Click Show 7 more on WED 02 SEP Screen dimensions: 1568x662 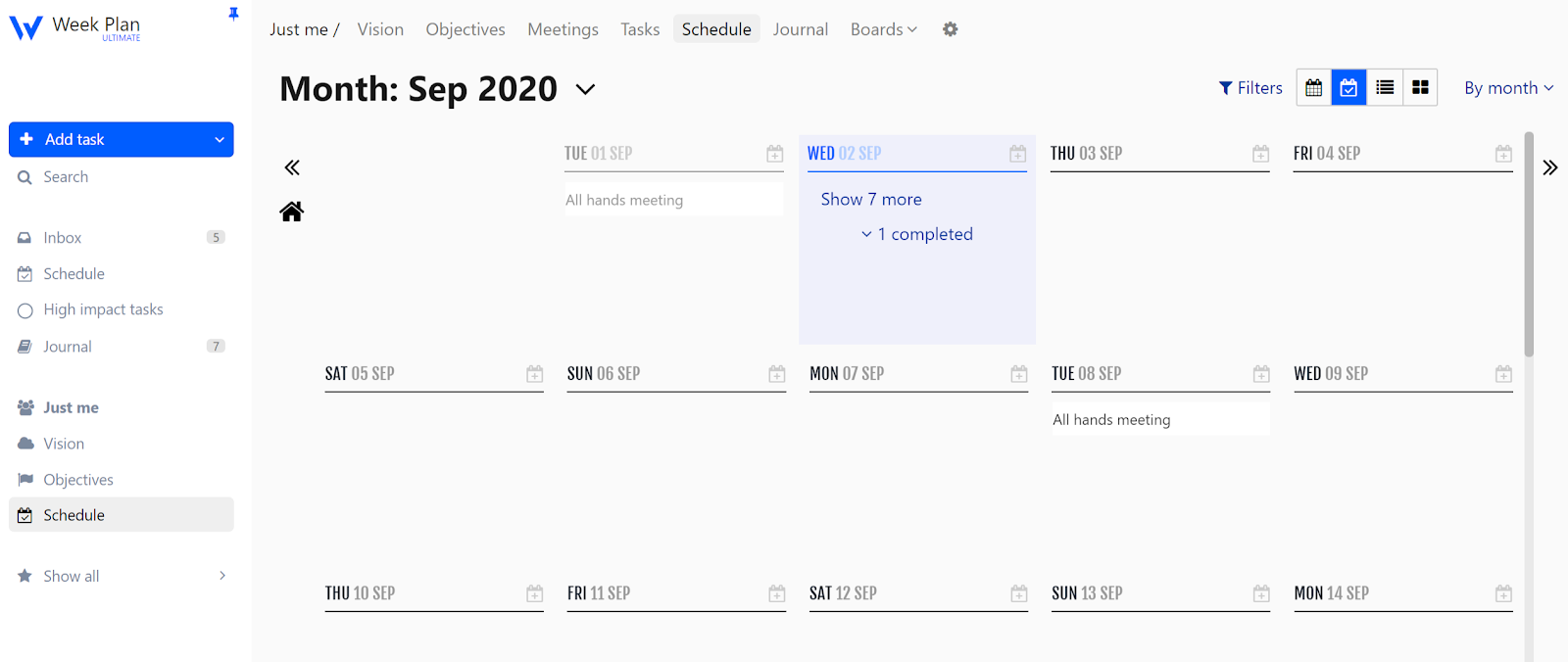coord(871,200)
